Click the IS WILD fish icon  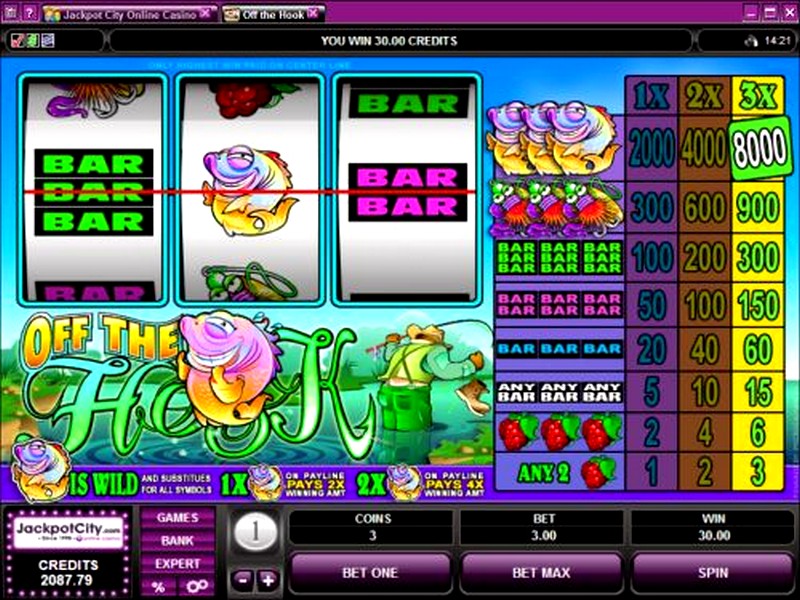click(x=40, y=468)
